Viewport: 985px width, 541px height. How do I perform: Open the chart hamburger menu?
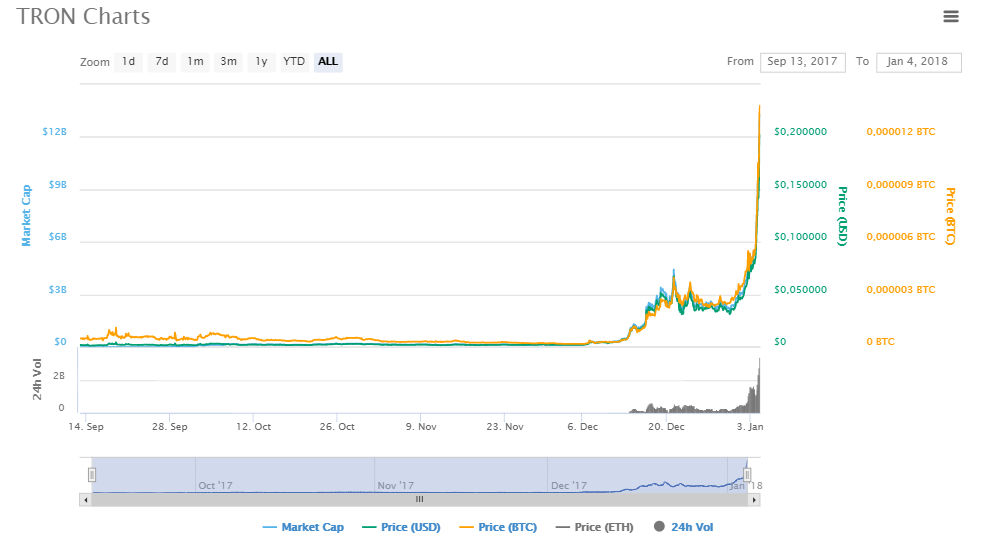(950, 16)
